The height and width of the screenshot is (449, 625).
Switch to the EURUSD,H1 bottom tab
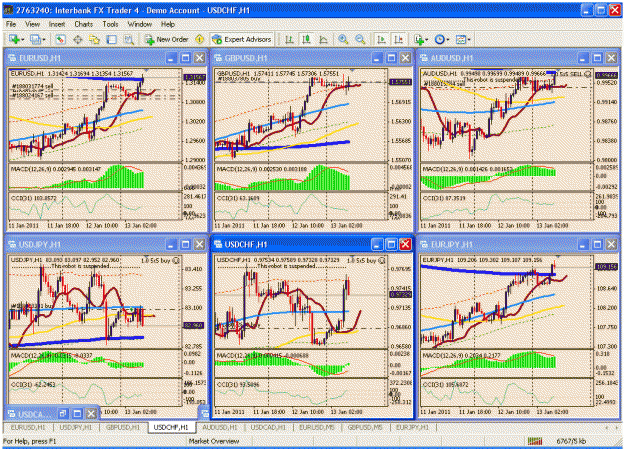pos(28,427)
